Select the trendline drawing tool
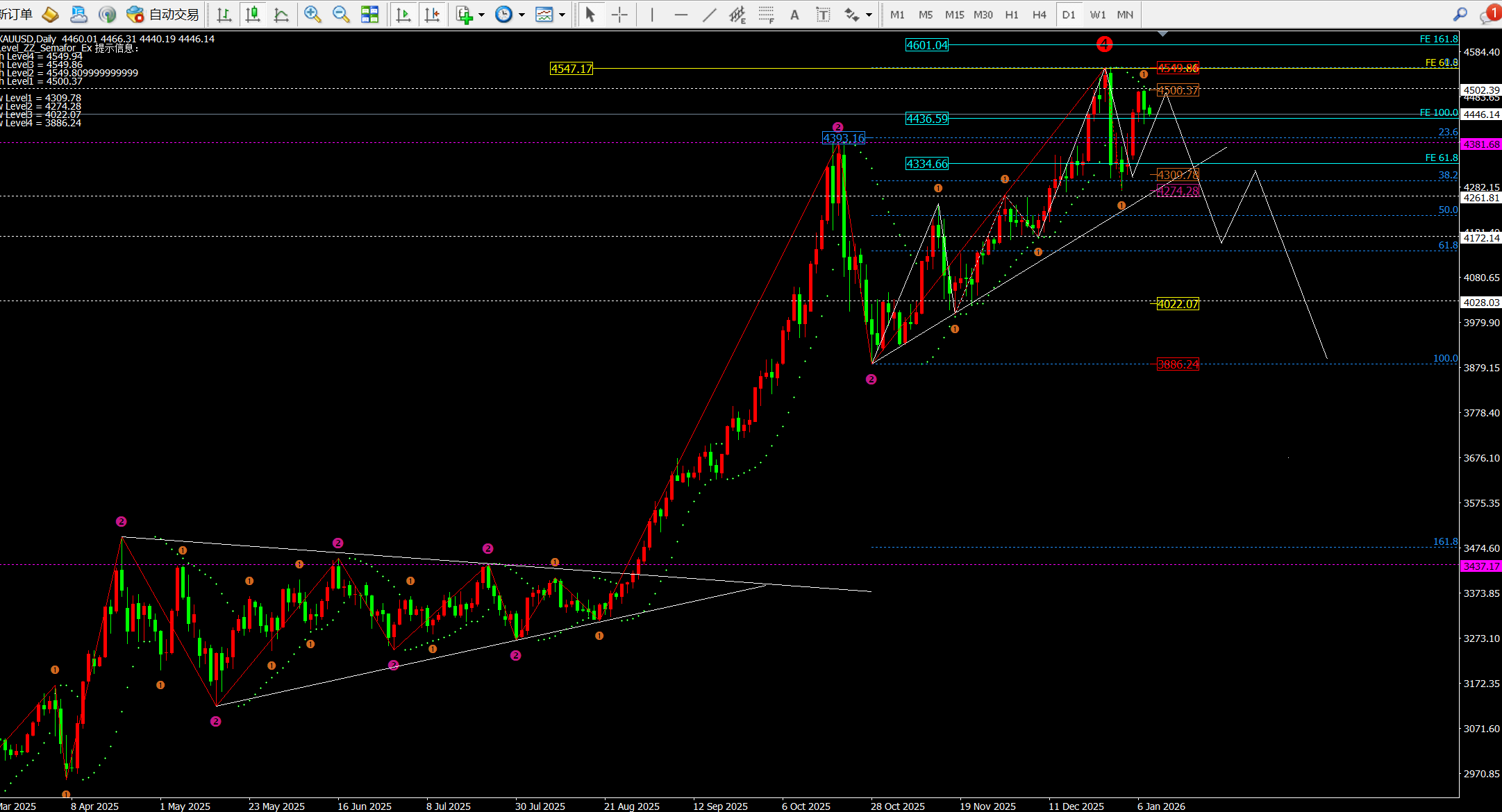Screen dimensions: 1502x812 [709, 14]
